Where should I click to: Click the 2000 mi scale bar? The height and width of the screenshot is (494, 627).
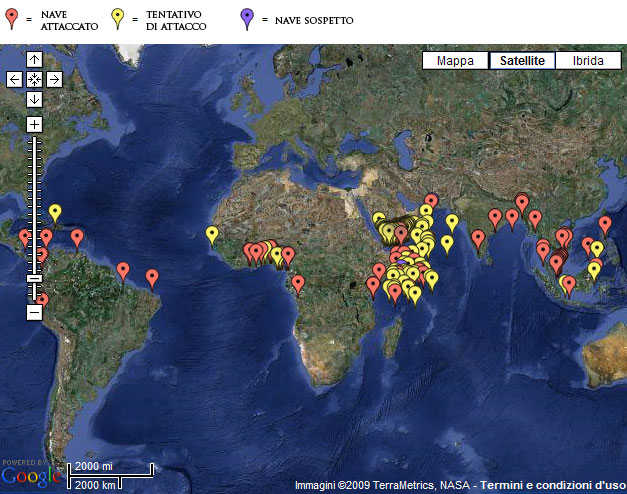tap(110, 470)
